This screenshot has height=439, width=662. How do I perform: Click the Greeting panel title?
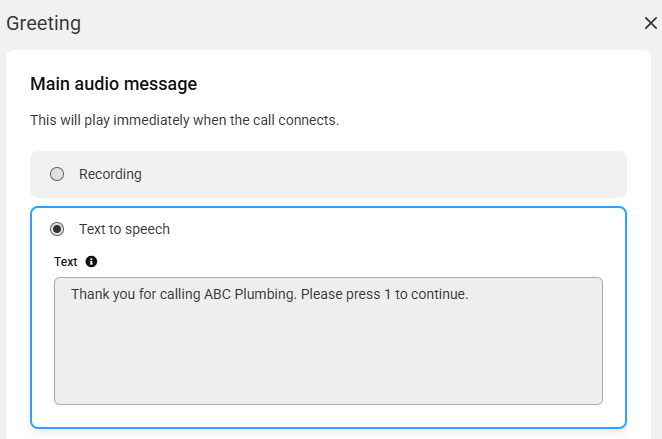[43, 23]
